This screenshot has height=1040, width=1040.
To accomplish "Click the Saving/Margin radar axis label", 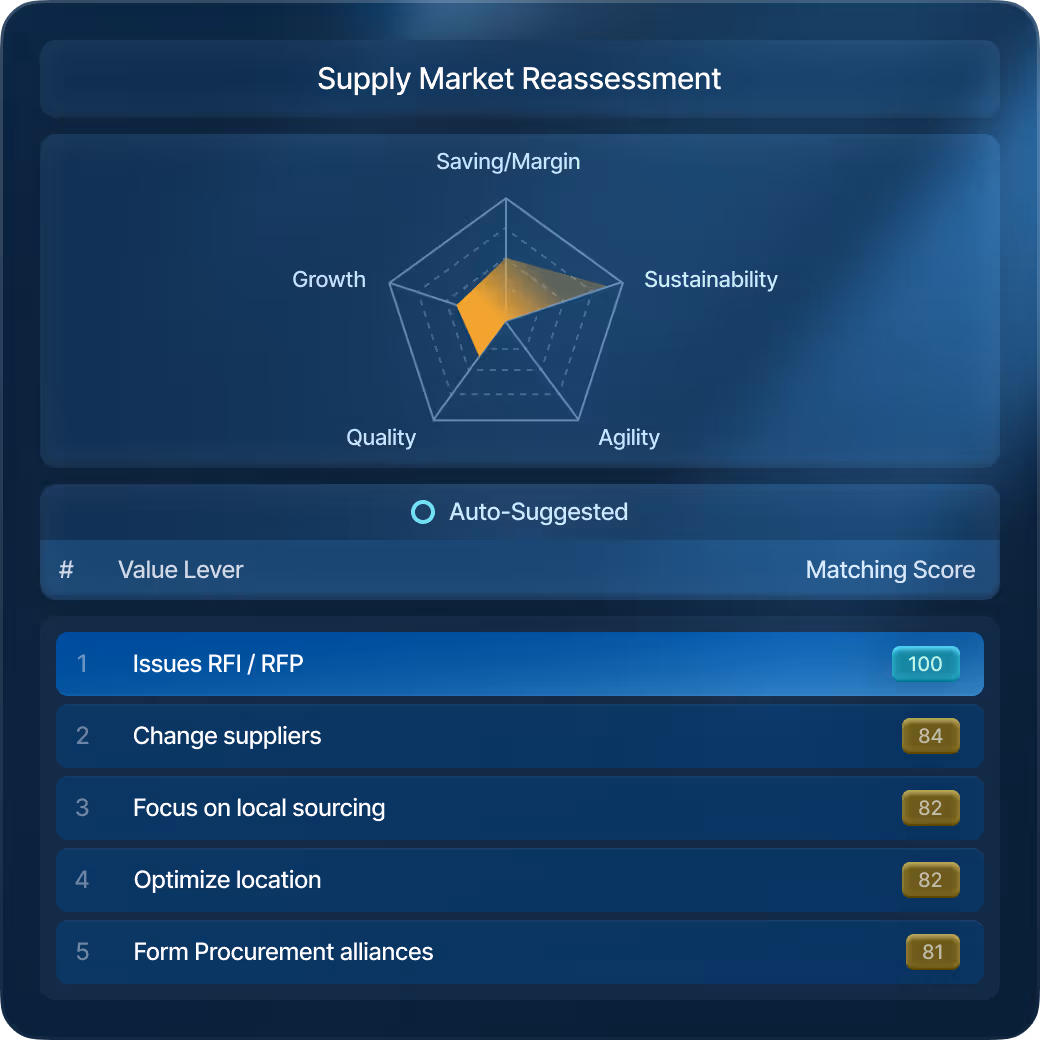I will [508, 161].
